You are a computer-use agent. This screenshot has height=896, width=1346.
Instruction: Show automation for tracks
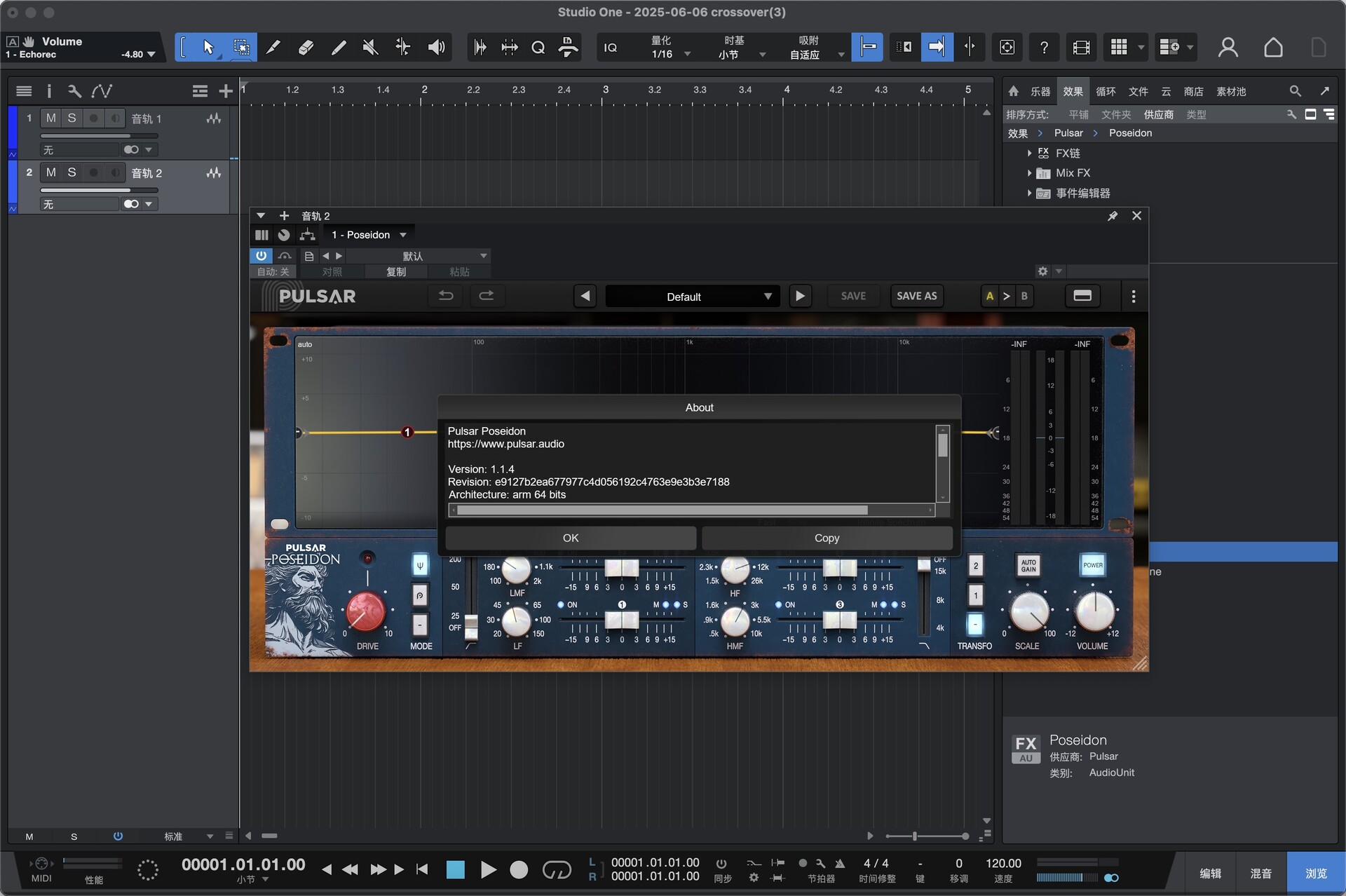(x=102, y=91)
